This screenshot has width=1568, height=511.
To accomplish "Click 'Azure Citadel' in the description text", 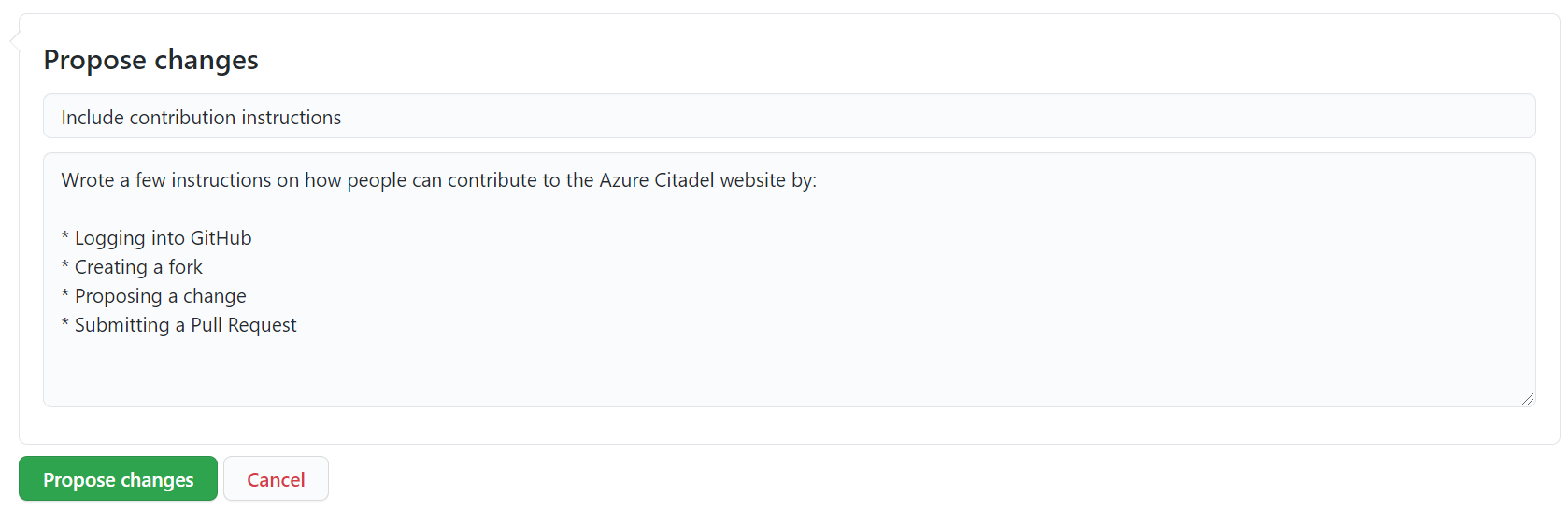I will (x=656, y=180).
